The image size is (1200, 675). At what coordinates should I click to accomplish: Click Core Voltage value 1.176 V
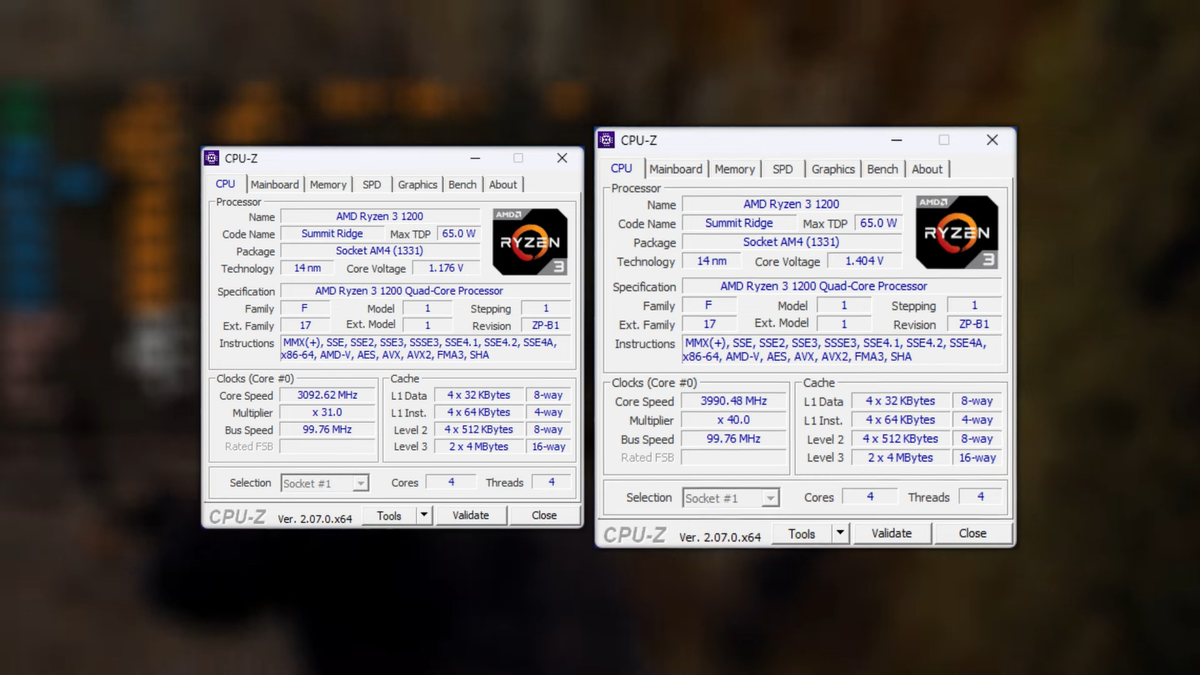[x=446, y=269]
